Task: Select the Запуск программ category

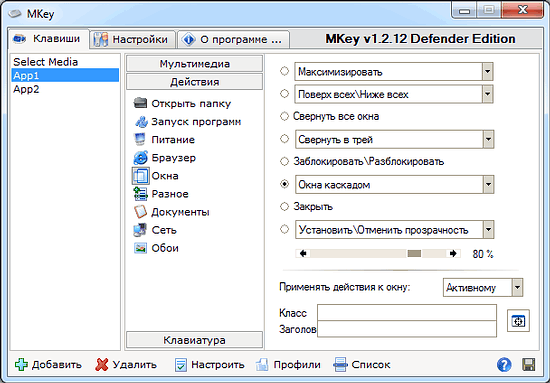Action: tap(188, 122)
